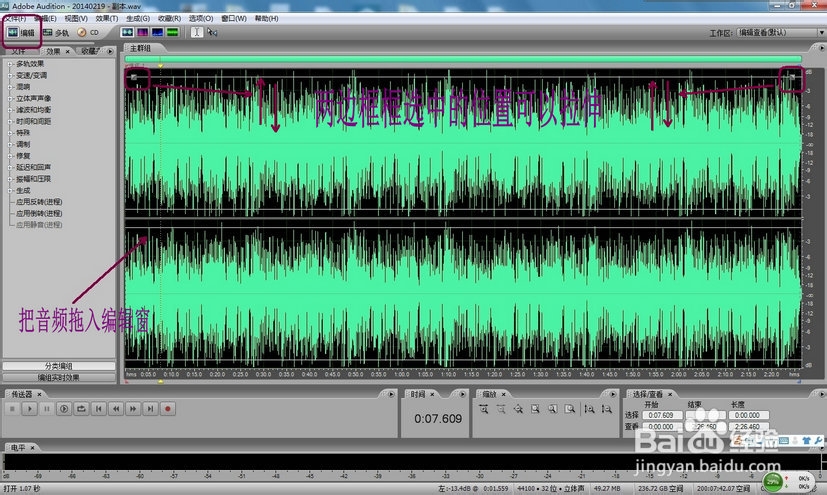Screen dimensions: 827x495
Task: Click fifth zoom icon in 缩放 panel
Action: [552, 409]
